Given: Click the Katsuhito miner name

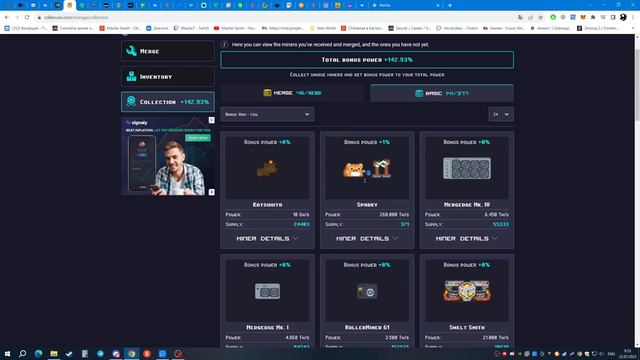Looking at the screenshot, I should [267, 204].
